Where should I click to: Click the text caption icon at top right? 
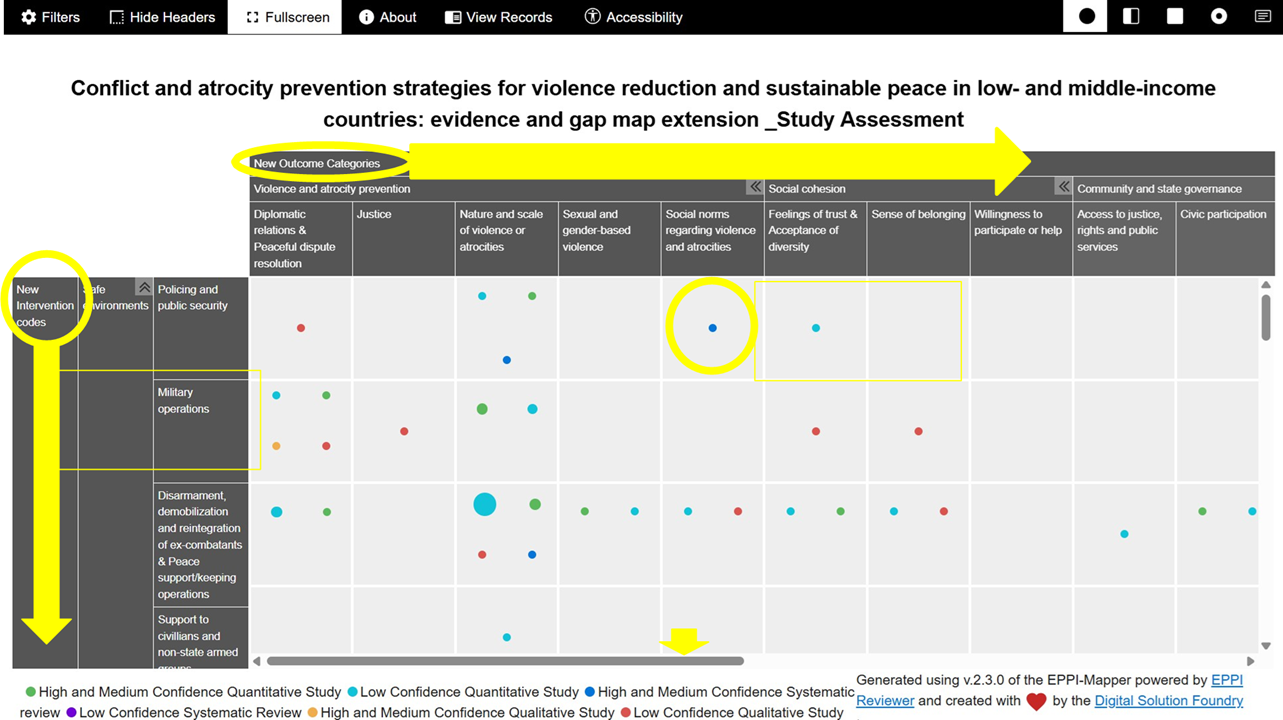1262,17
